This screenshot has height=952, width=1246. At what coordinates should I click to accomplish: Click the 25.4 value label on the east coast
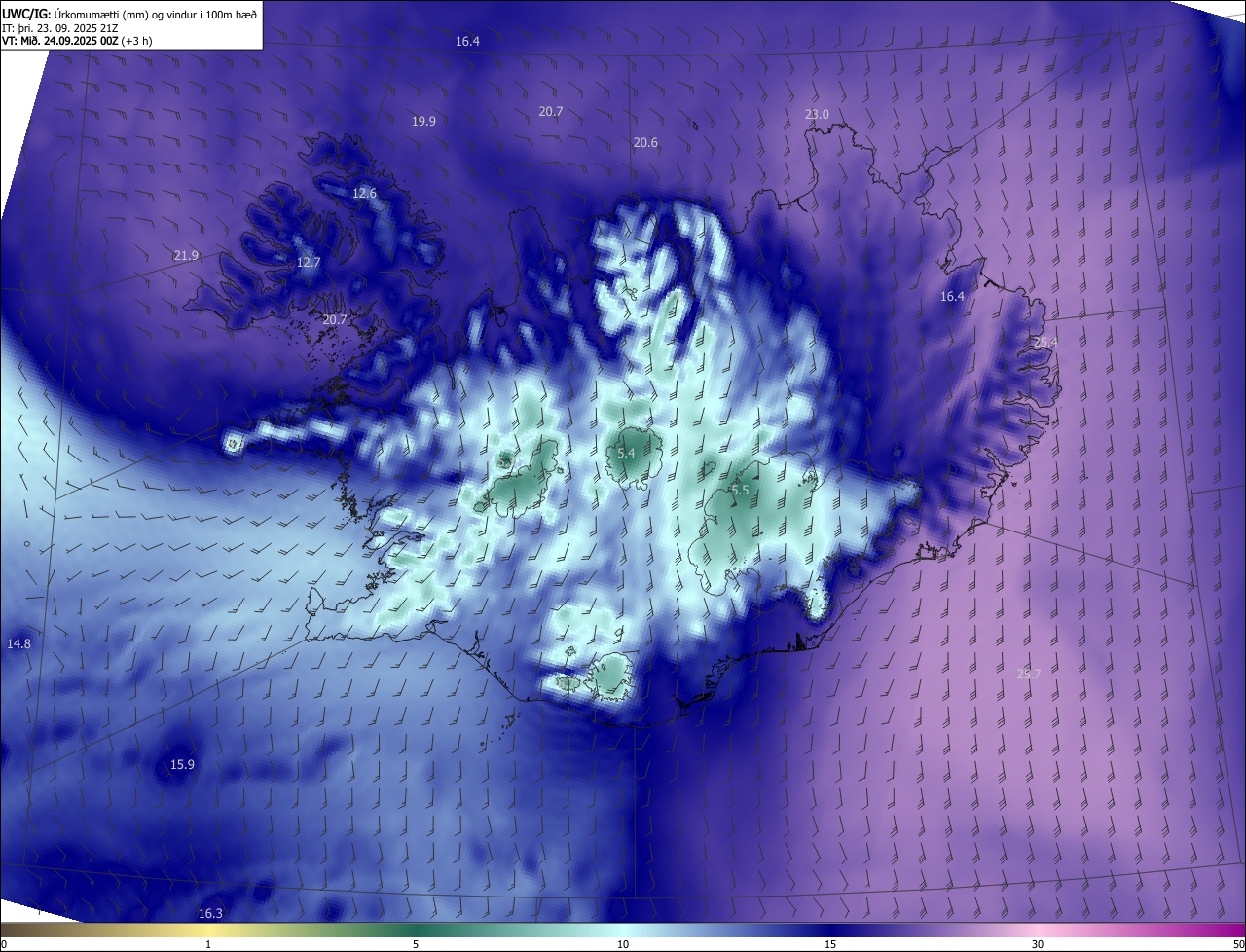[x=1045, y=343]
